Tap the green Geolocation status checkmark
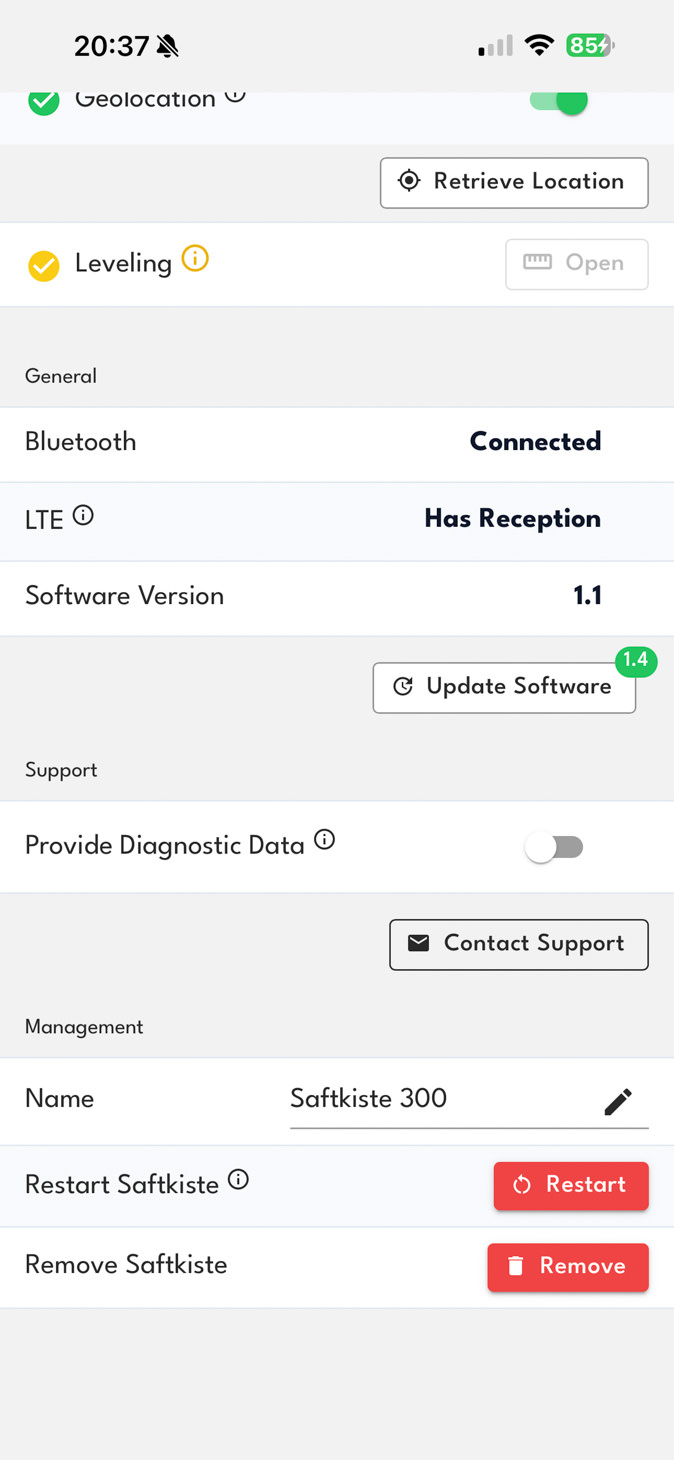The width and height of the screenshot is (674, 1460). pos(44,101)
